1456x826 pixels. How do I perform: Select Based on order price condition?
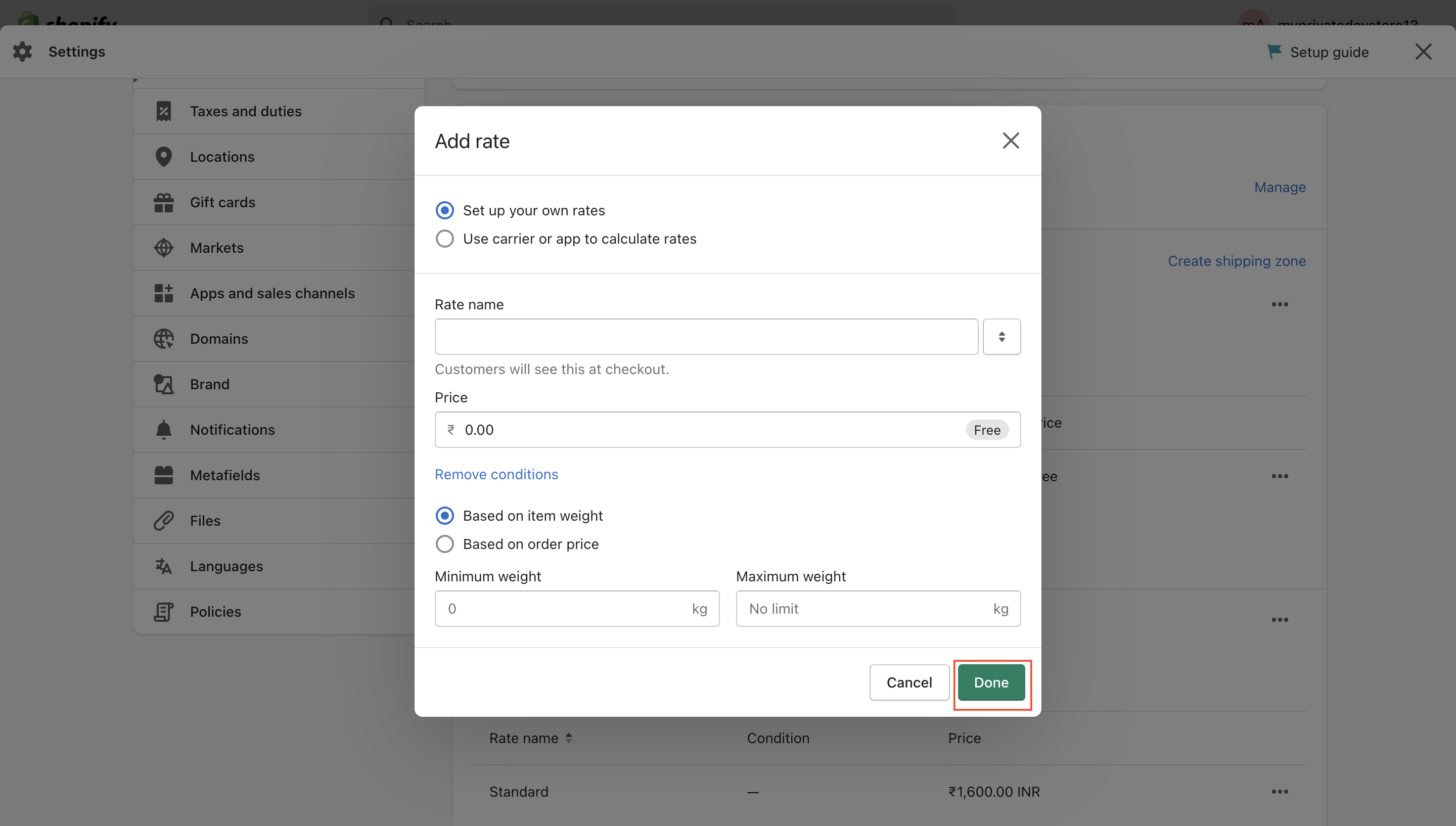445,543
